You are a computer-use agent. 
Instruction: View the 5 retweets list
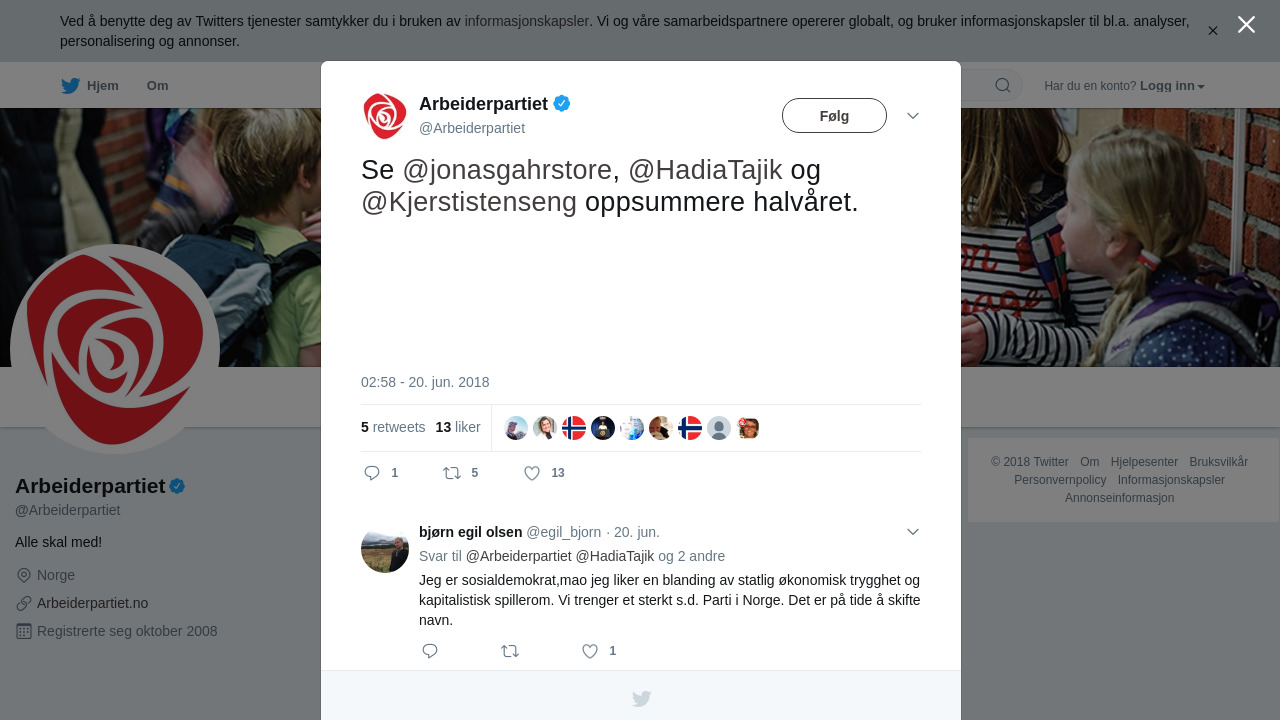click(393, 427)
